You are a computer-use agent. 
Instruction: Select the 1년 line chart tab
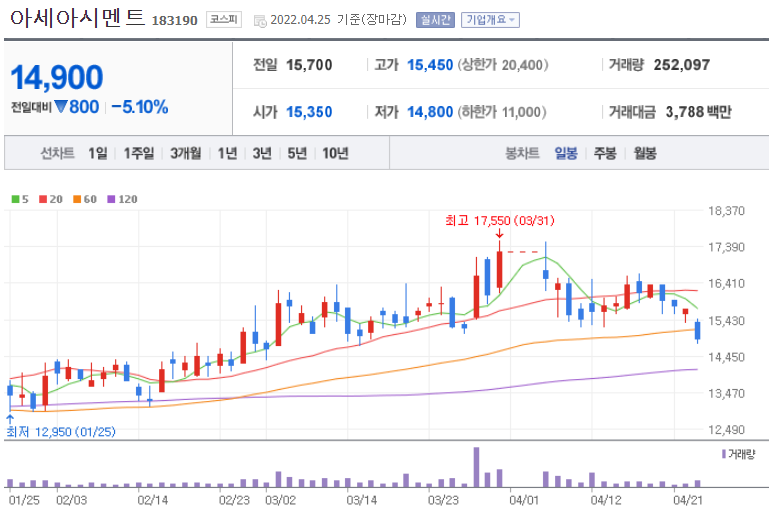tap(227, 154)
